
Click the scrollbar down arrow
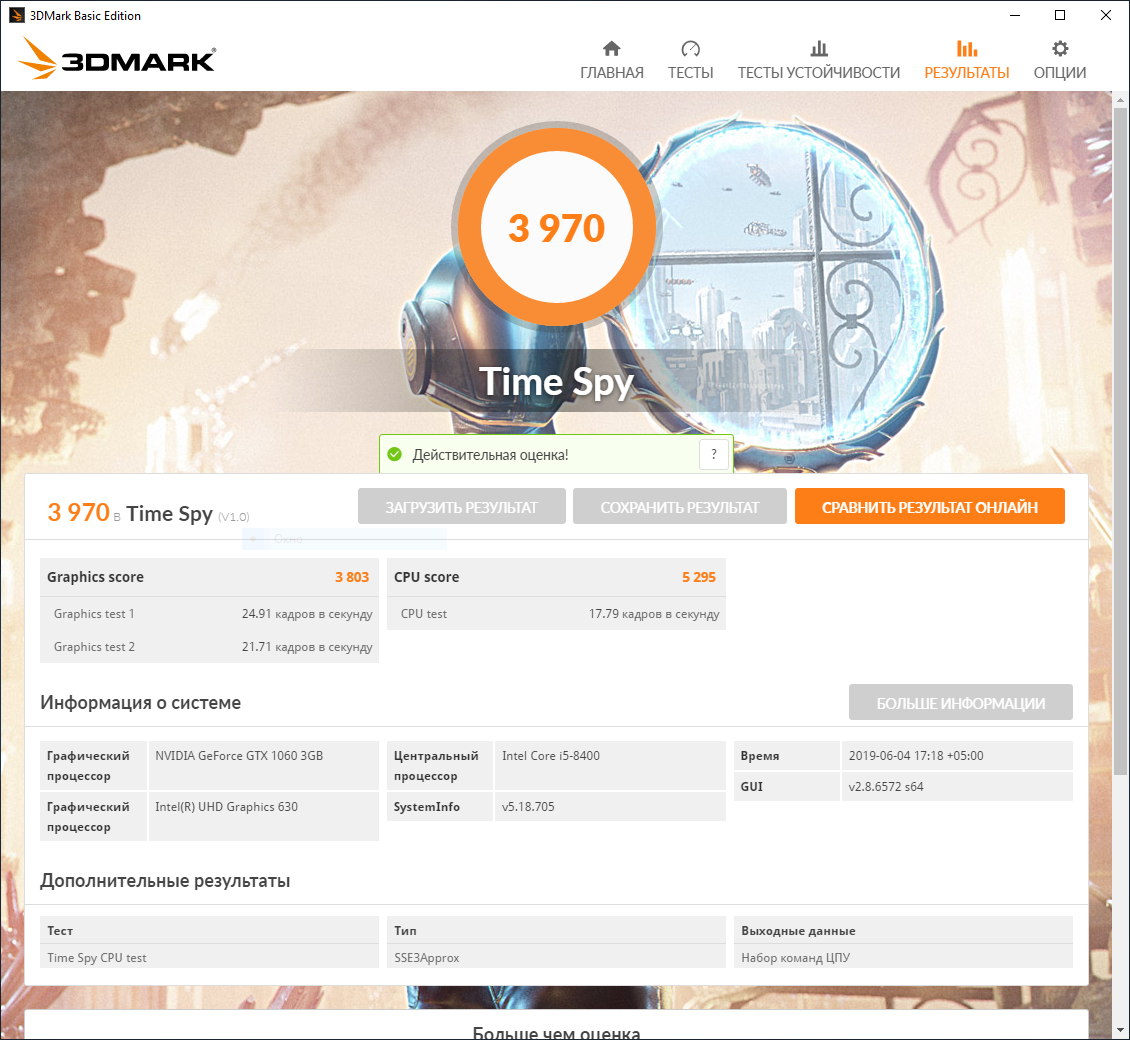1120,1030
